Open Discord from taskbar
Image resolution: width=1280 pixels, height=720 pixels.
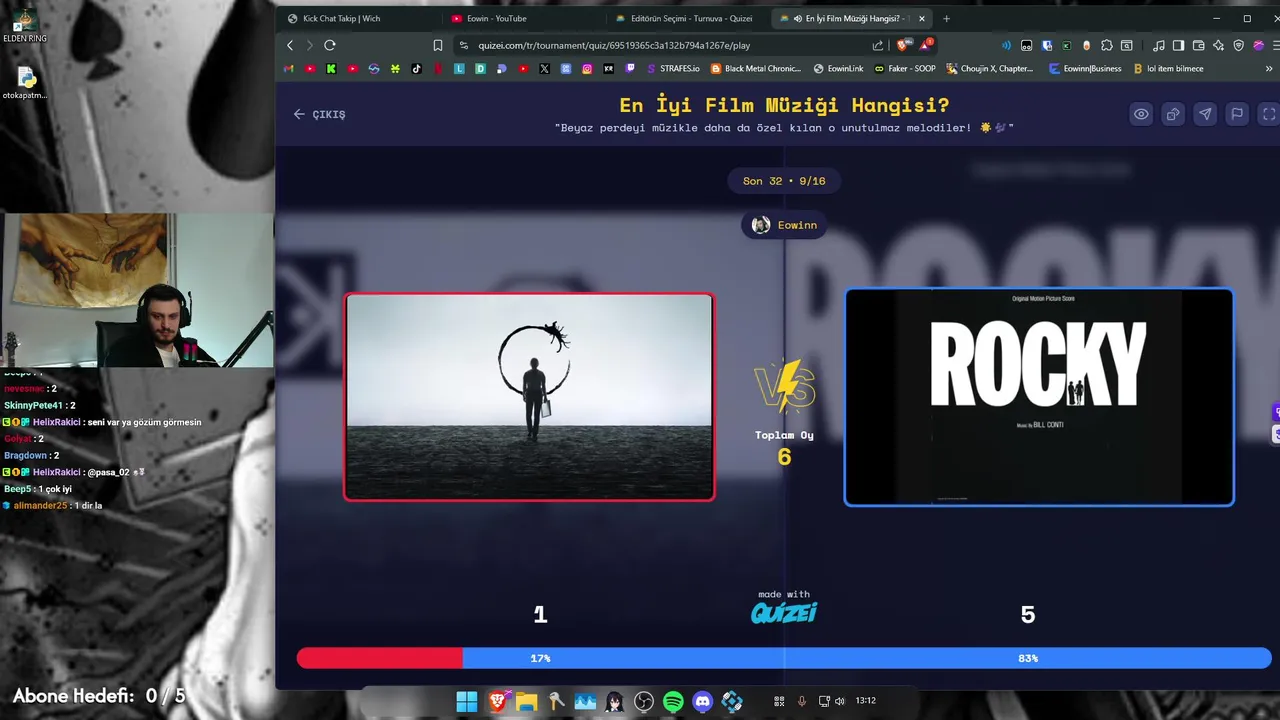[x=703, y=701]
